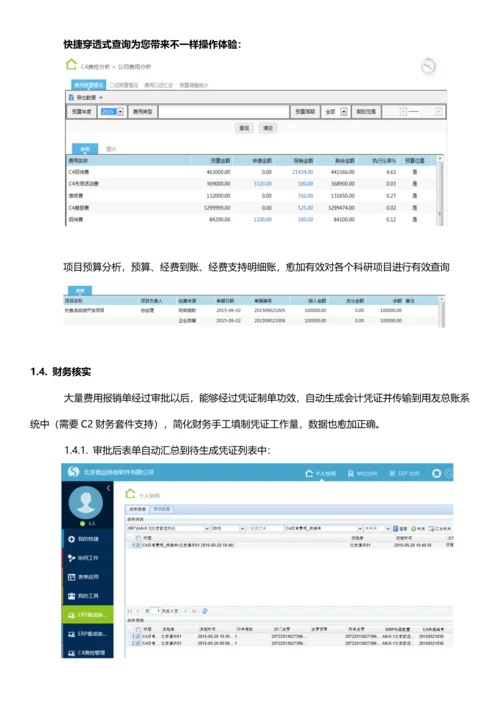500x707 pixels.
Task: Toggle checkbox for row 1 in the lower list
Action: point(138,636)
